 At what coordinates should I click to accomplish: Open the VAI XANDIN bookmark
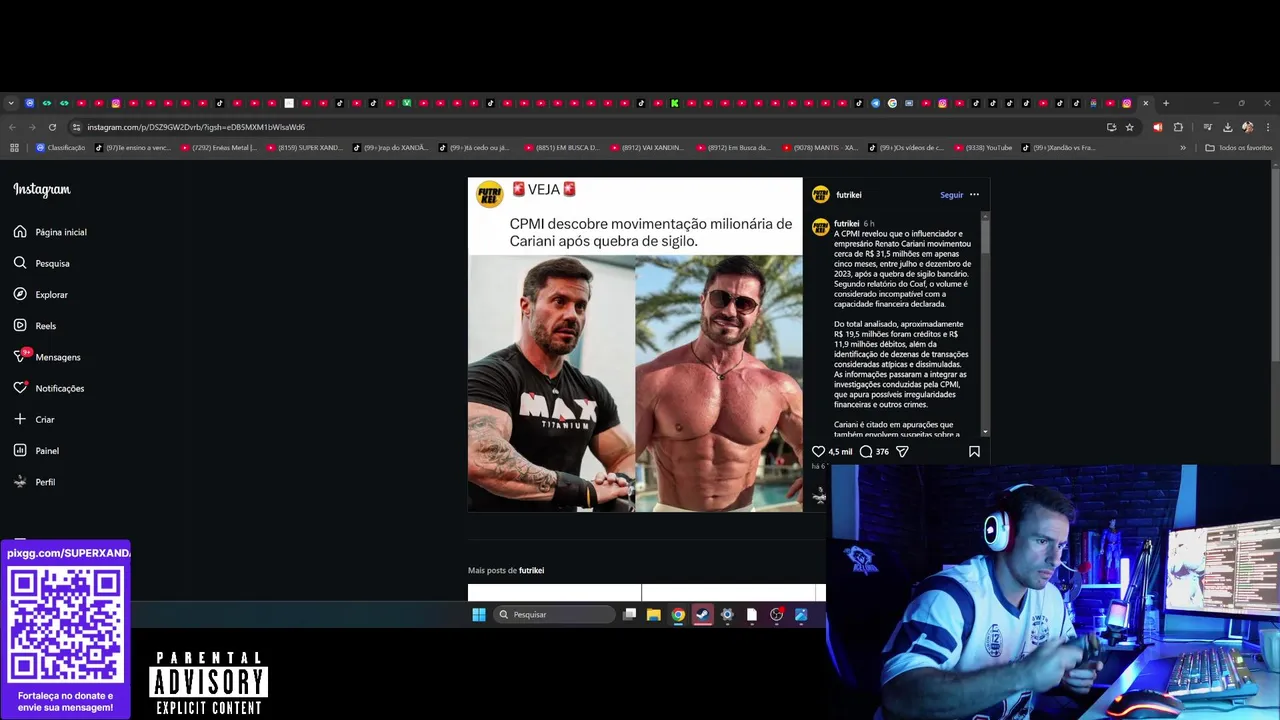tap(648, 148)
